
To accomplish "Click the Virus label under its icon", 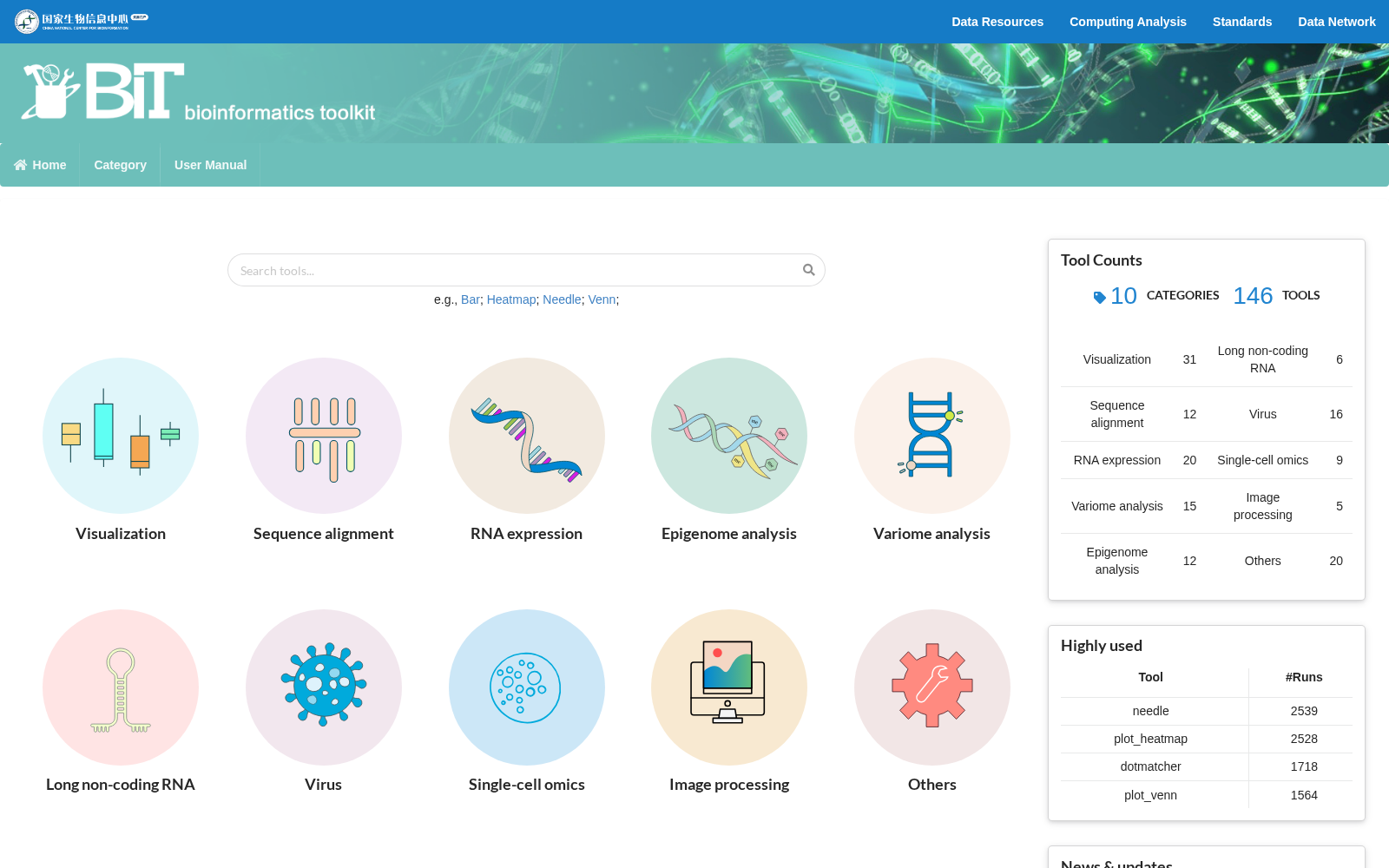I will [324, 785].
